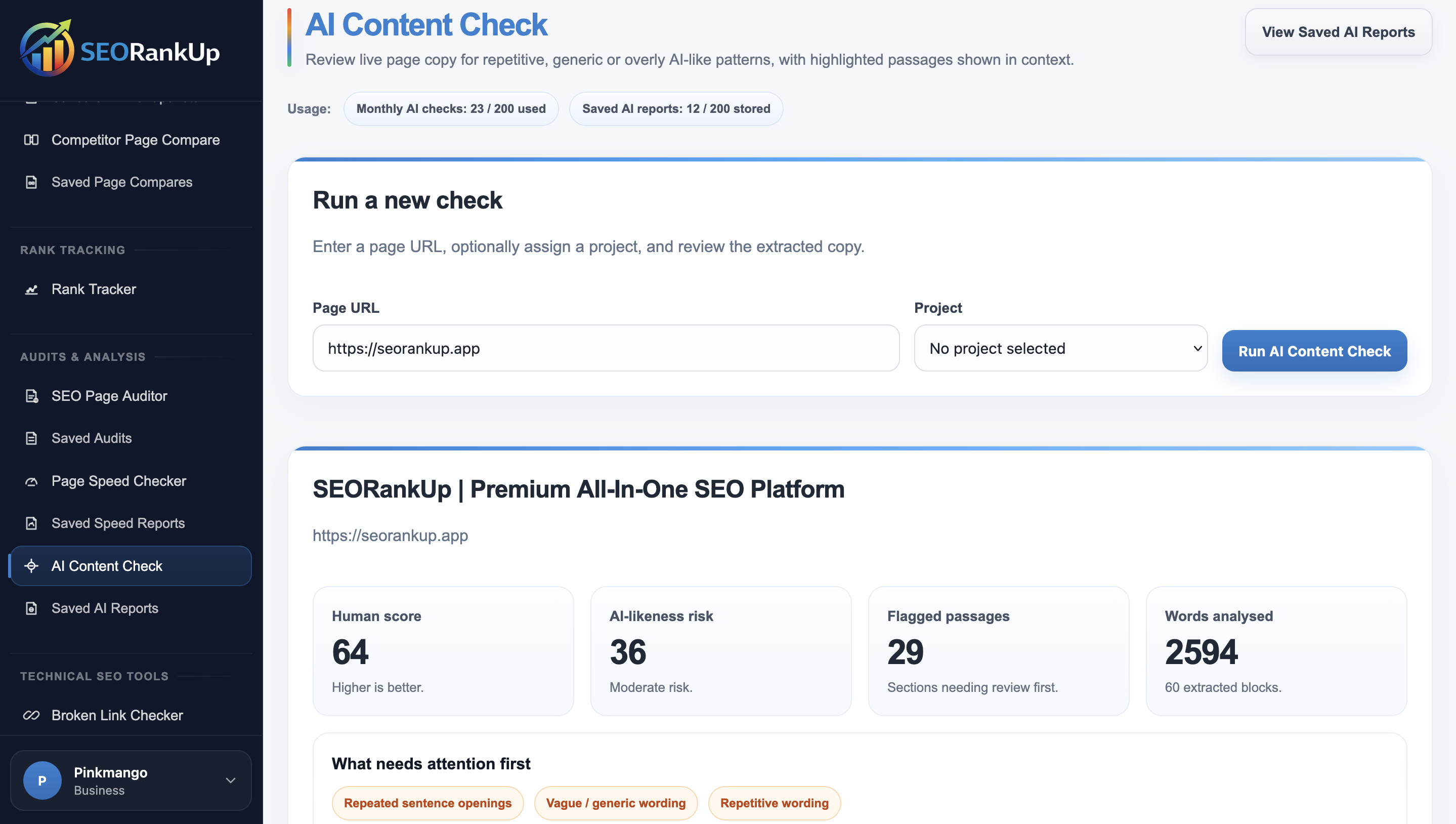This screenshot has width=1456, height=824.
Task: Click the https://seorankup.app result link
Action: pyautogui.click(x=390, y=535)
